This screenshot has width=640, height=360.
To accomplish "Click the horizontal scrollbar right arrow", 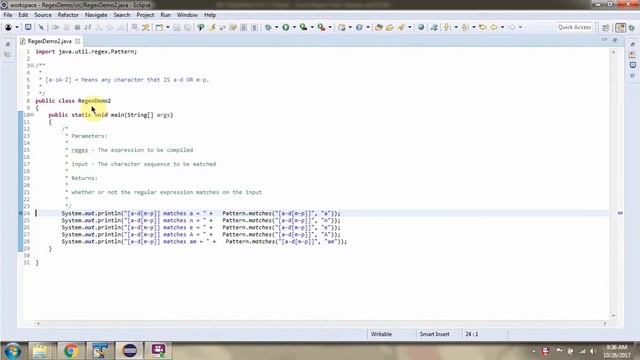I will (x=605, y=323).
